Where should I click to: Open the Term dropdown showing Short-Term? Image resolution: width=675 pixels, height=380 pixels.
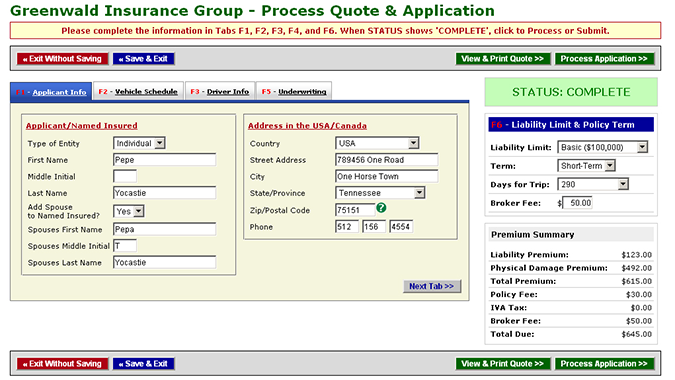[586, 166]
